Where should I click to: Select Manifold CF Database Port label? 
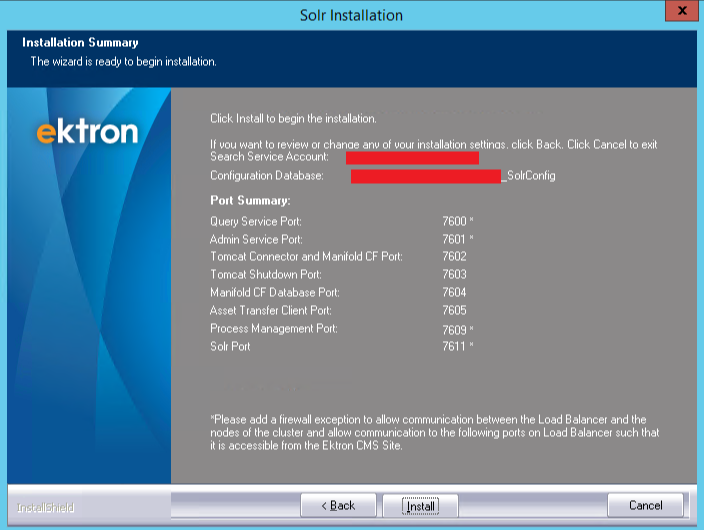[x=274, y=292]
